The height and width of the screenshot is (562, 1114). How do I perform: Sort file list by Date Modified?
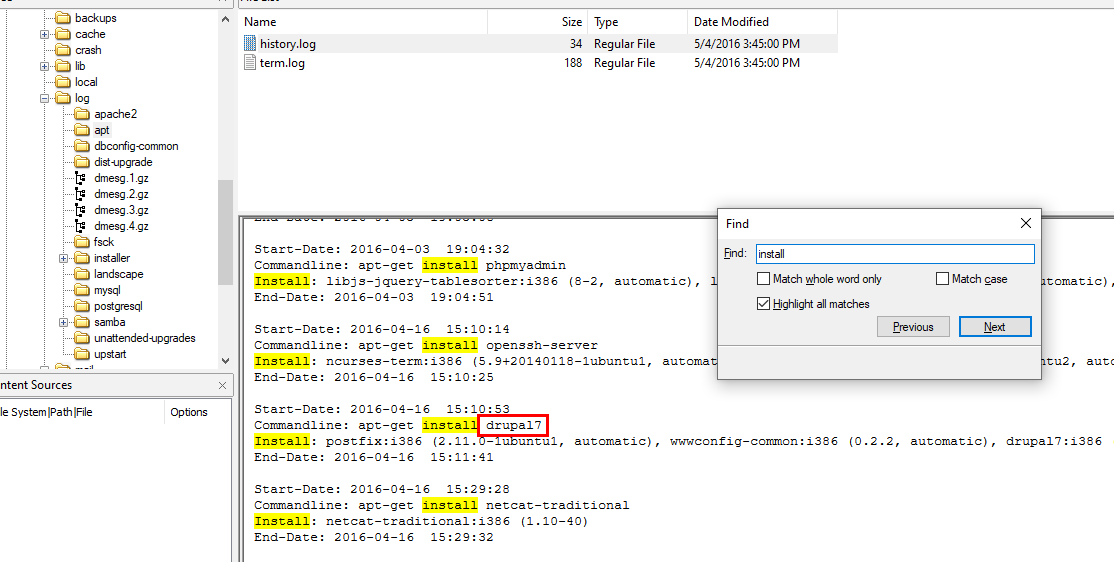(762, 22)
